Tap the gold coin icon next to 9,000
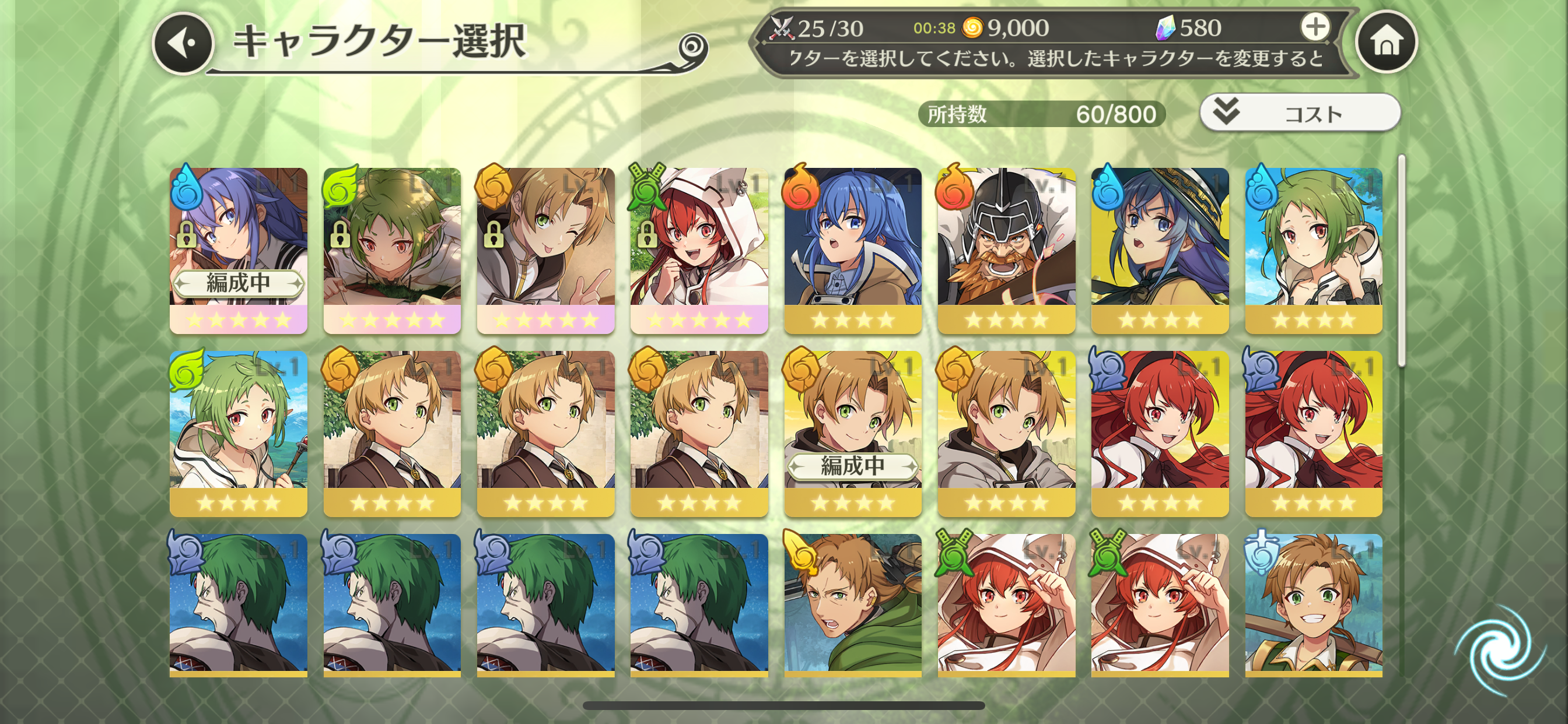 pyautogui.click(x=972, y=27)
